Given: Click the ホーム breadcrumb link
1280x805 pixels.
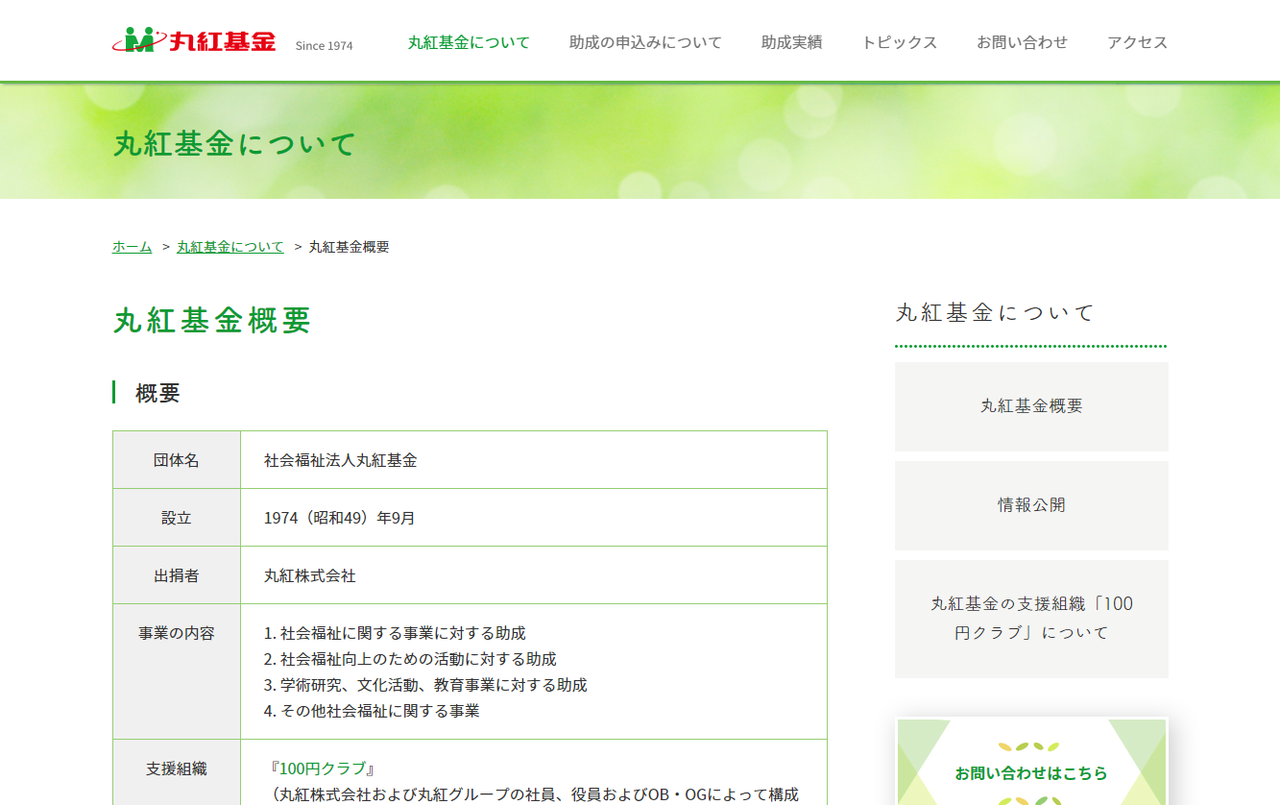Looking at the screenshot, I should point(132,247).
